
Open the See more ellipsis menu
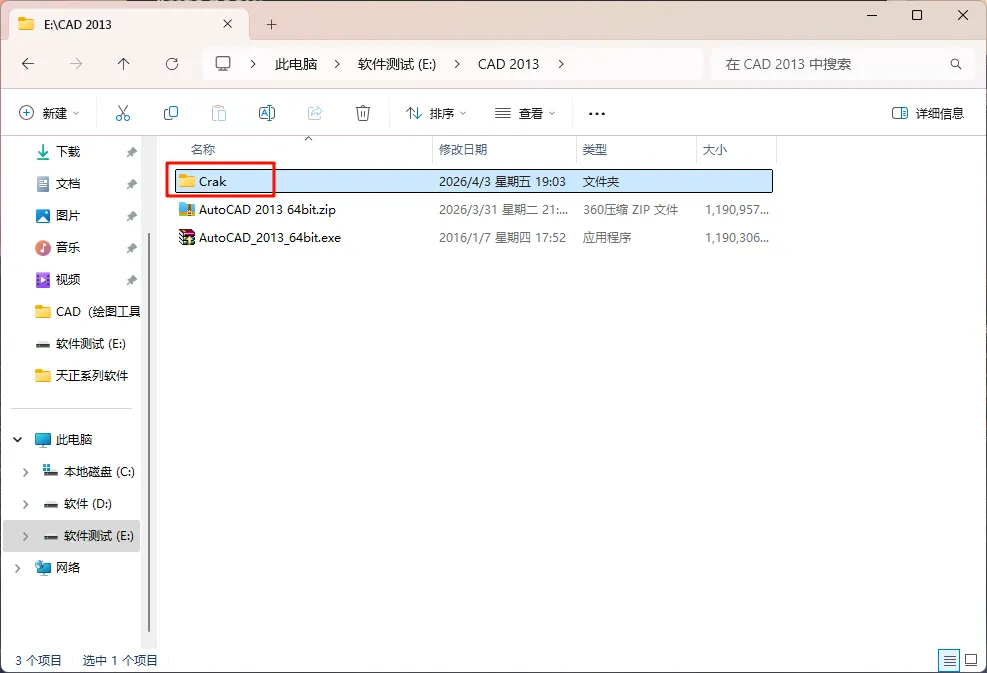pos(597,114)
